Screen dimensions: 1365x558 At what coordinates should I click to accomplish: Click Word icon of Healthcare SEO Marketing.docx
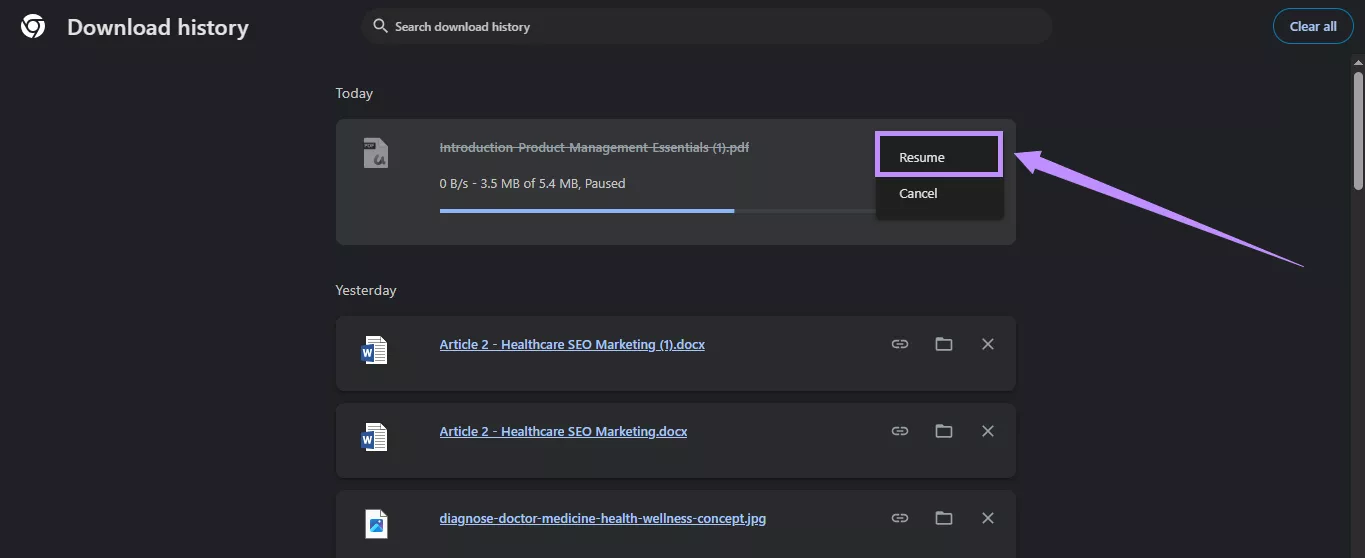point(375,437)
